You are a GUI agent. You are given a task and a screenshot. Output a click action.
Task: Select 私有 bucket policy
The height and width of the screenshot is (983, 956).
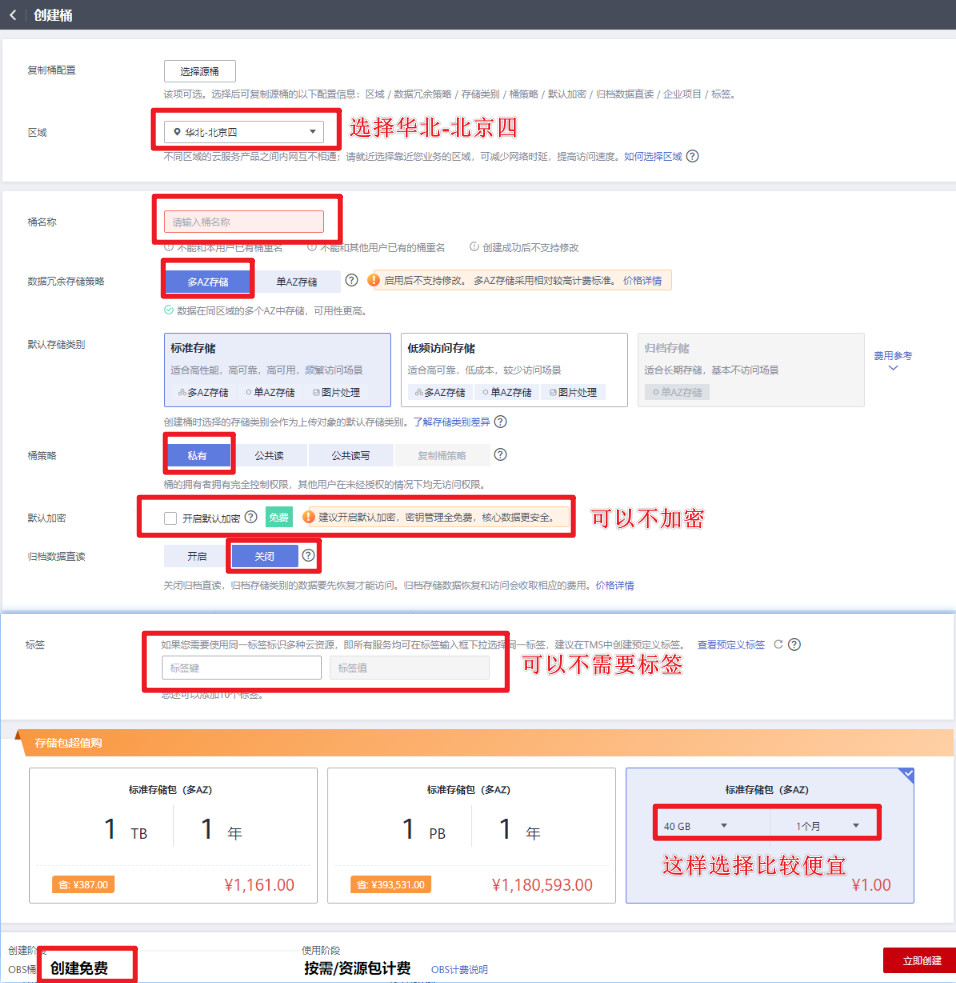pyautogui.click(x=197, y=455)
